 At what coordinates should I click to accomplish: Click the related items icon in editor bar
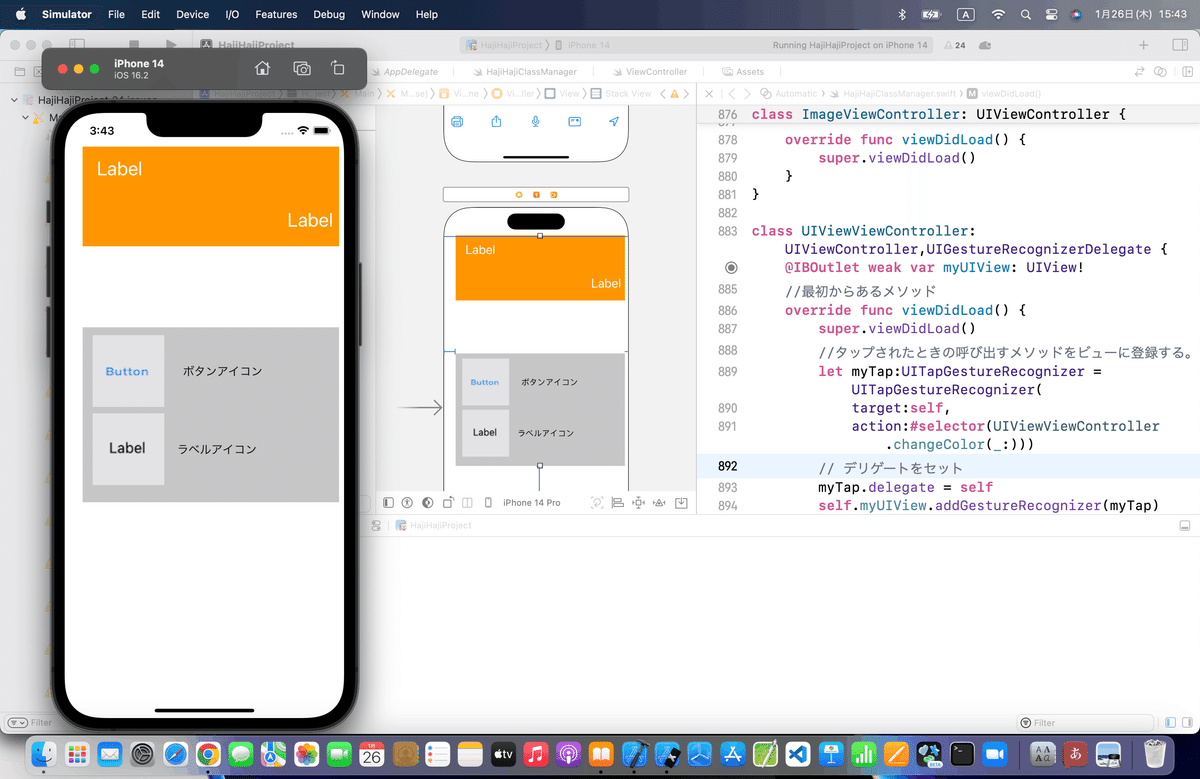[1140, 72]
